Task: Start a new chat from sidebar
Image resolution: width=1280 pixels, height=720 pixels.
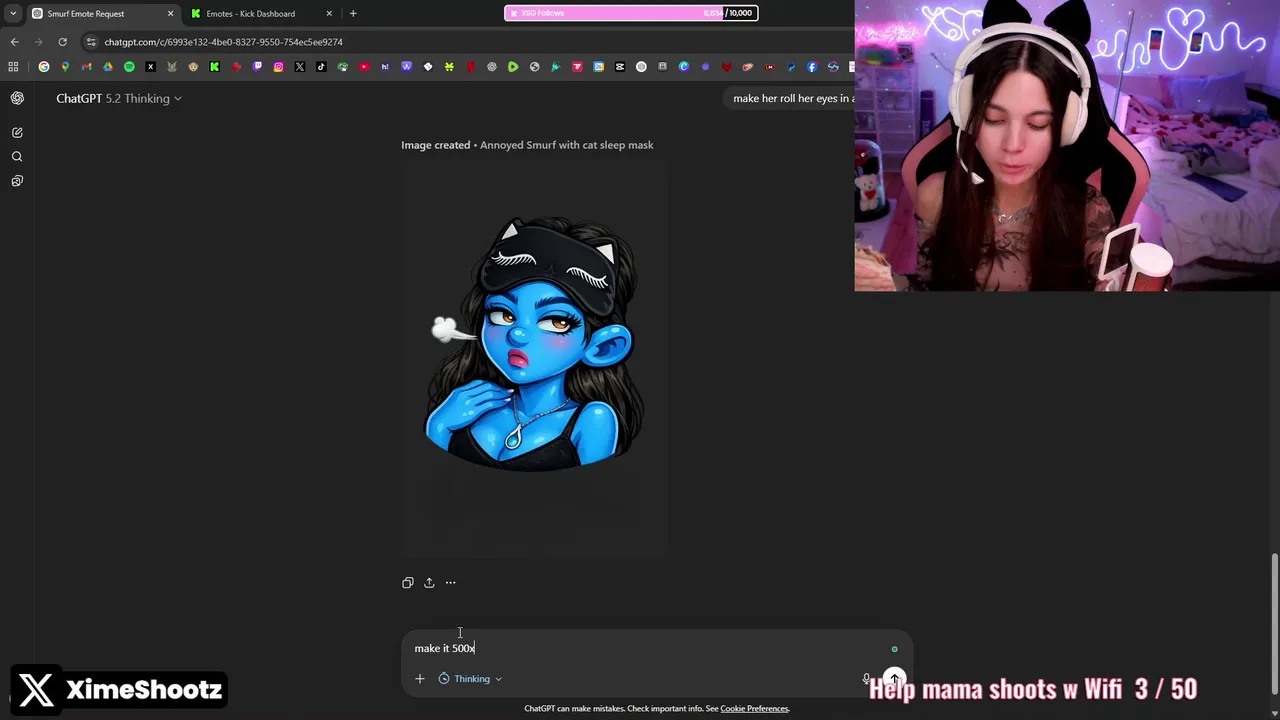Action: coord(17,132)
